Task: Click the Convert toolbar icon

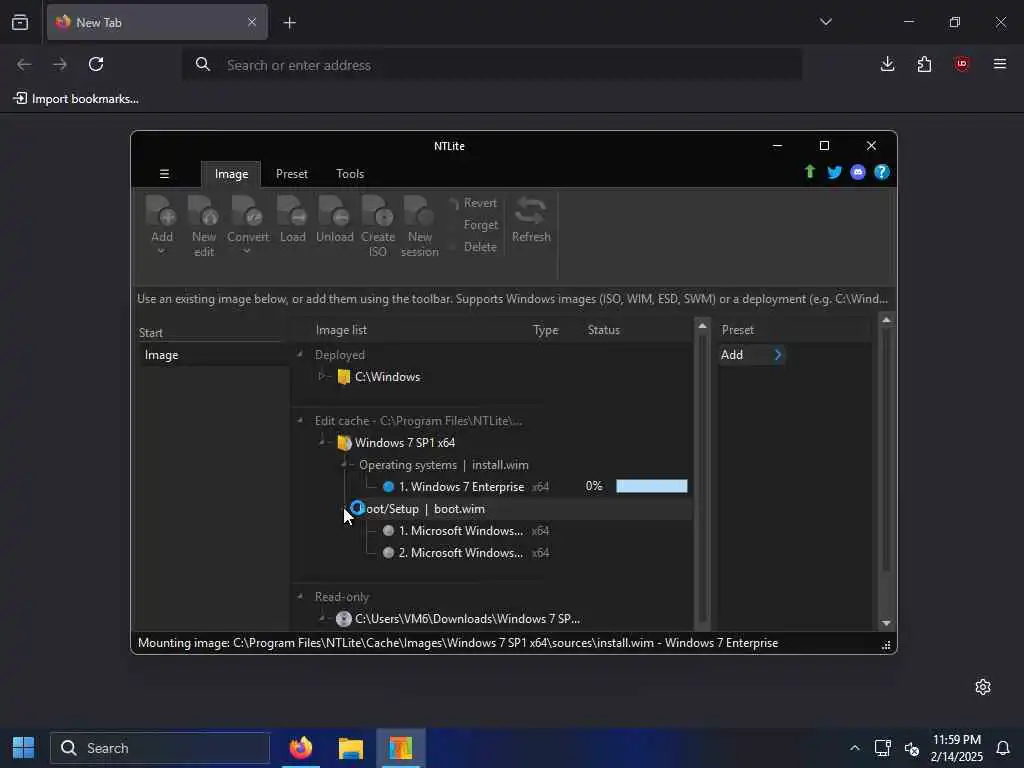Action: [248, 212]
